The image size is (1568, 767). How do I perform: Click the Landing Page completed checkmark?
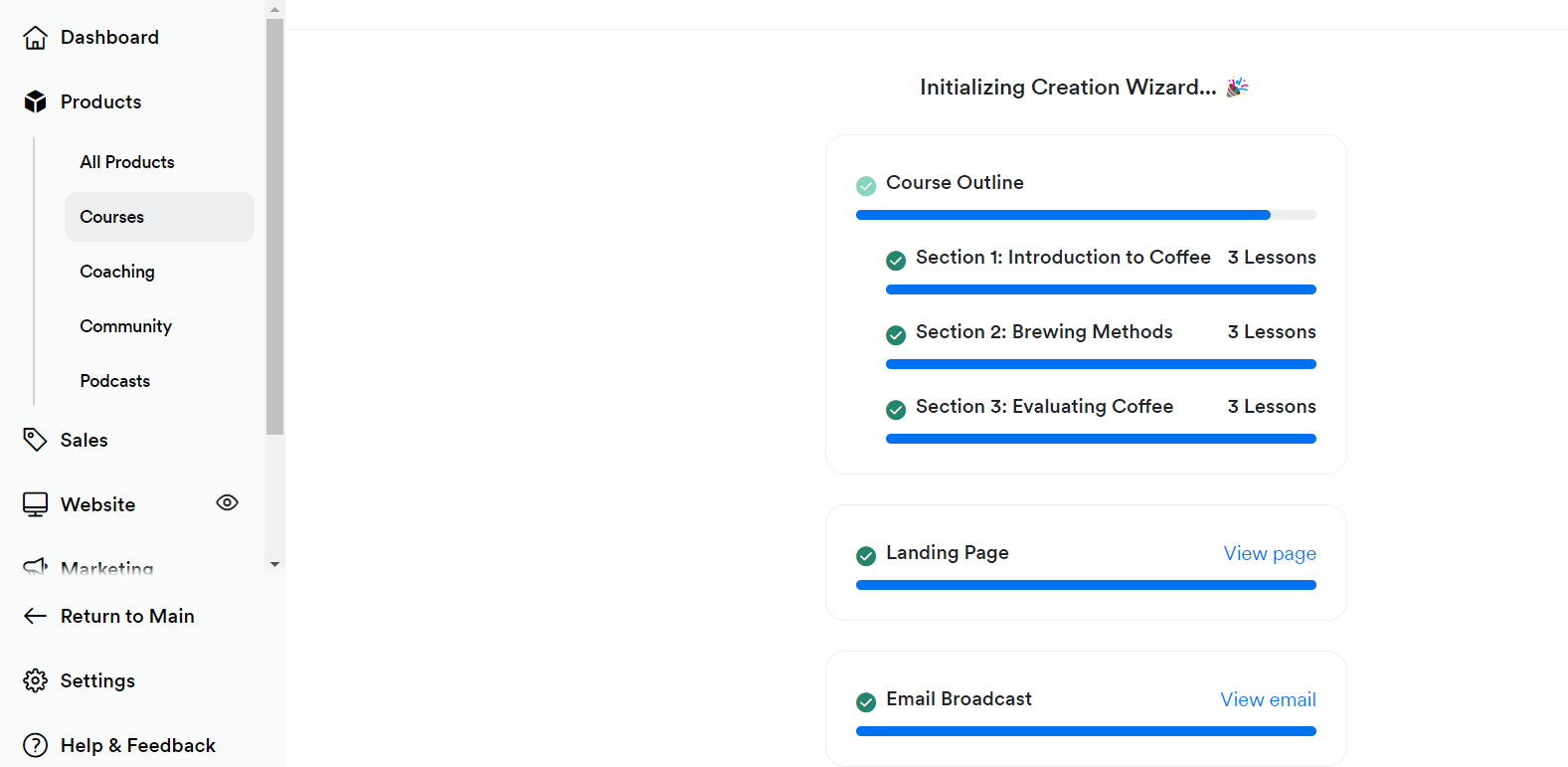[866, 556]
